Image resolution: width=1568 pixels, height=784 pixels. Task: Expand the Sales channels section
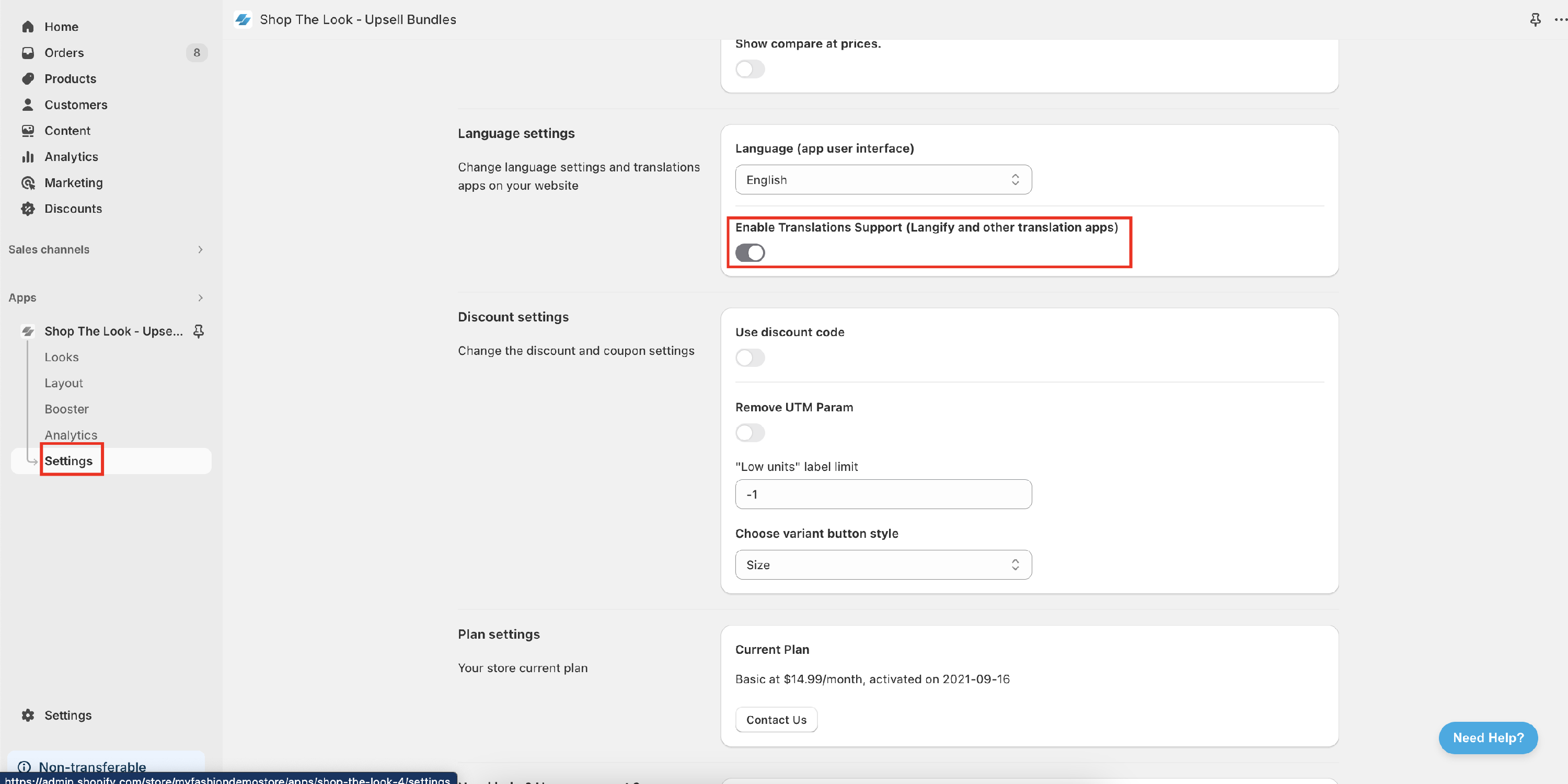[200, 249]
